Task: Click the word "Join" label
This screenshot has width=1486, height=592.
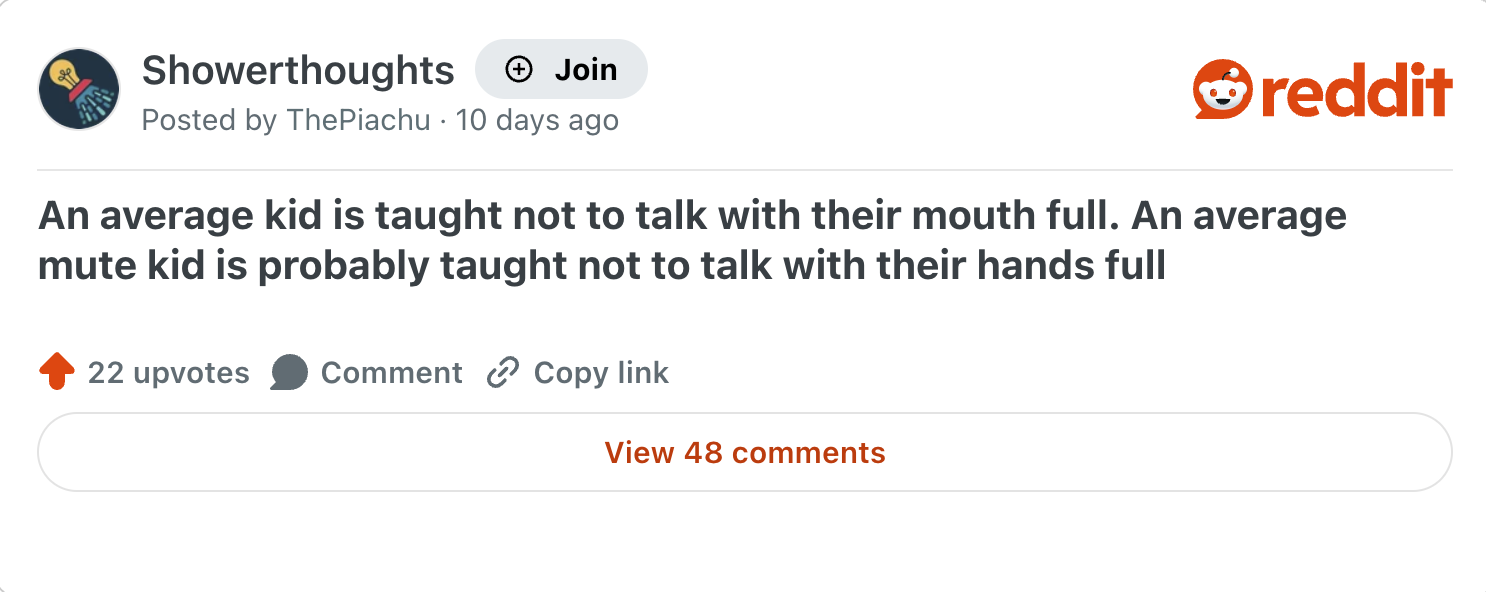Action: 586,69
